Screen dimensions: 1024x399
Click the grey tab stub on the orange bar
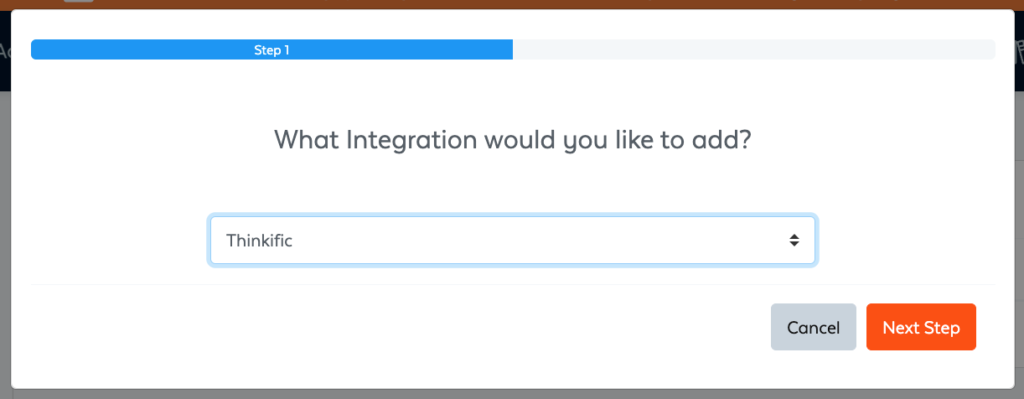(x=78, y=1)
